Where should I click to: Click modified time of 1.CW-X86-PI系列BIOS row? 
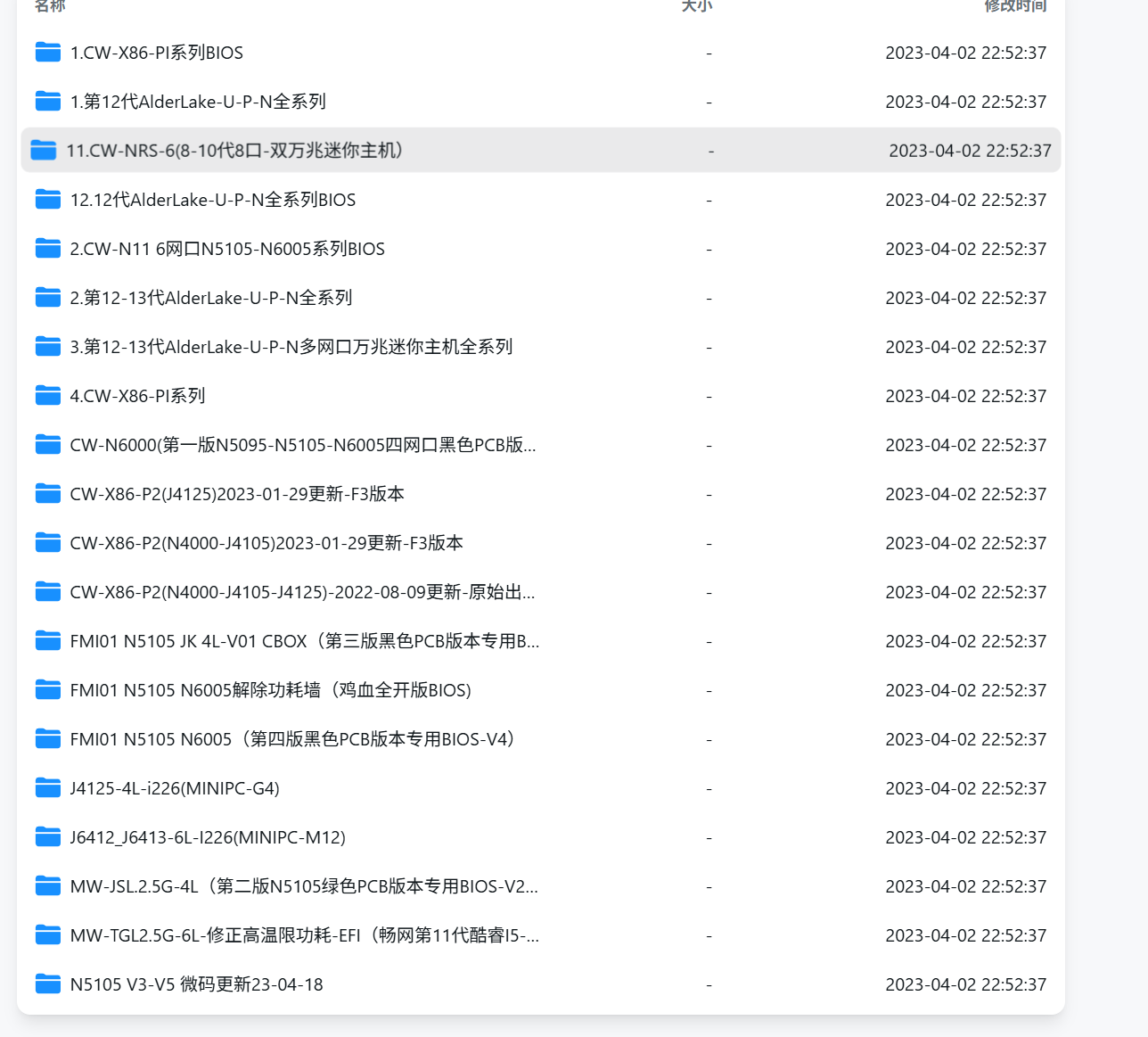pyautogui.click(x=966, y=53)
